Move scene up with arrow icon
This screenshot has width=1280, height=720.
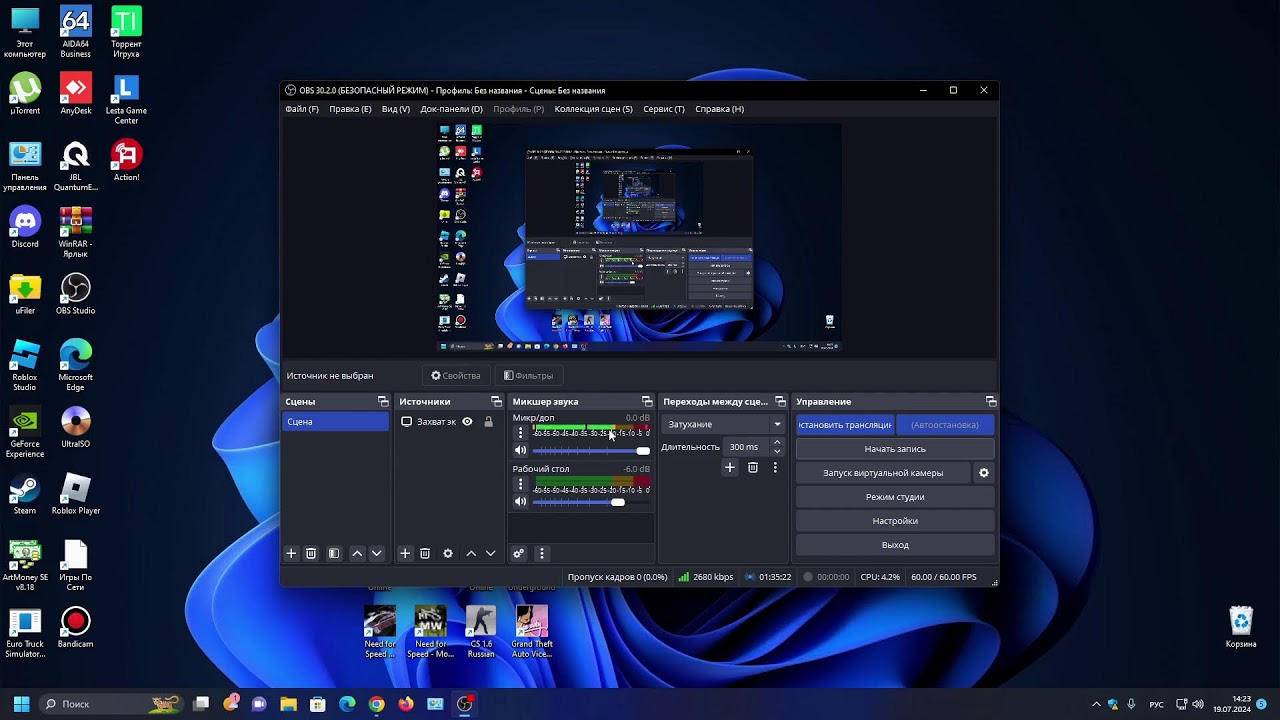click(x=357, y=553)
